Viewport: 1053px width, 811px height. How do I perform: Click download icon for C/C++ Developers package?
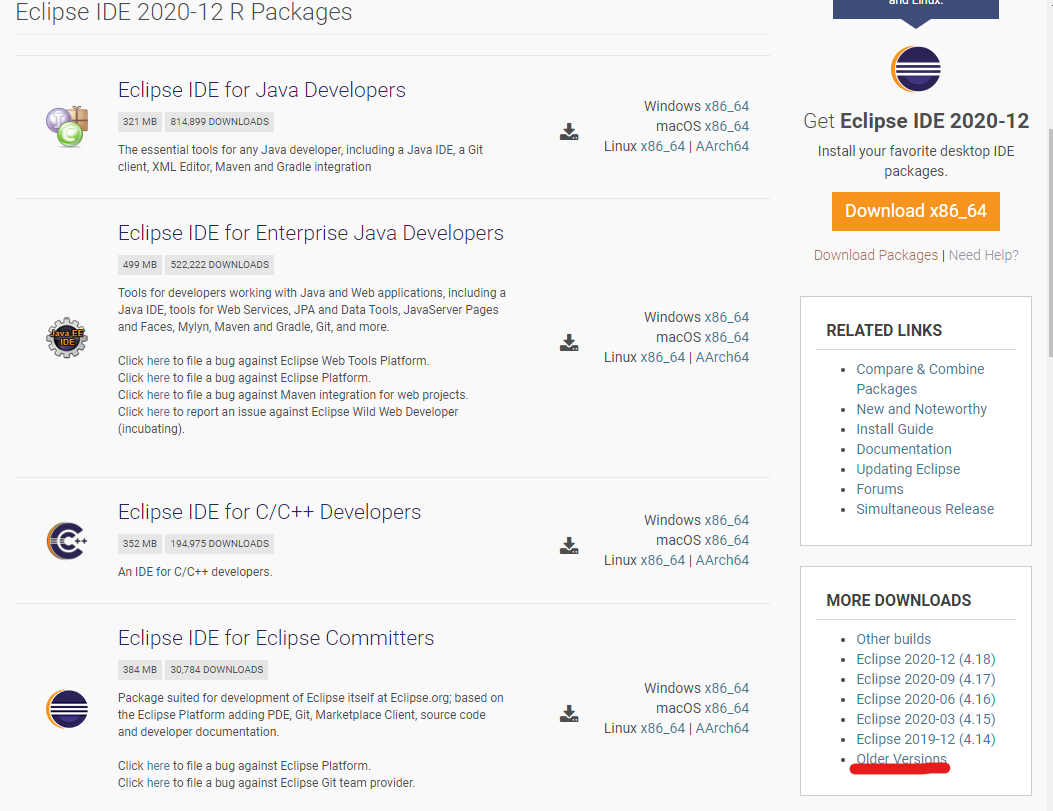pyautogui.click(x=569, y=545)
